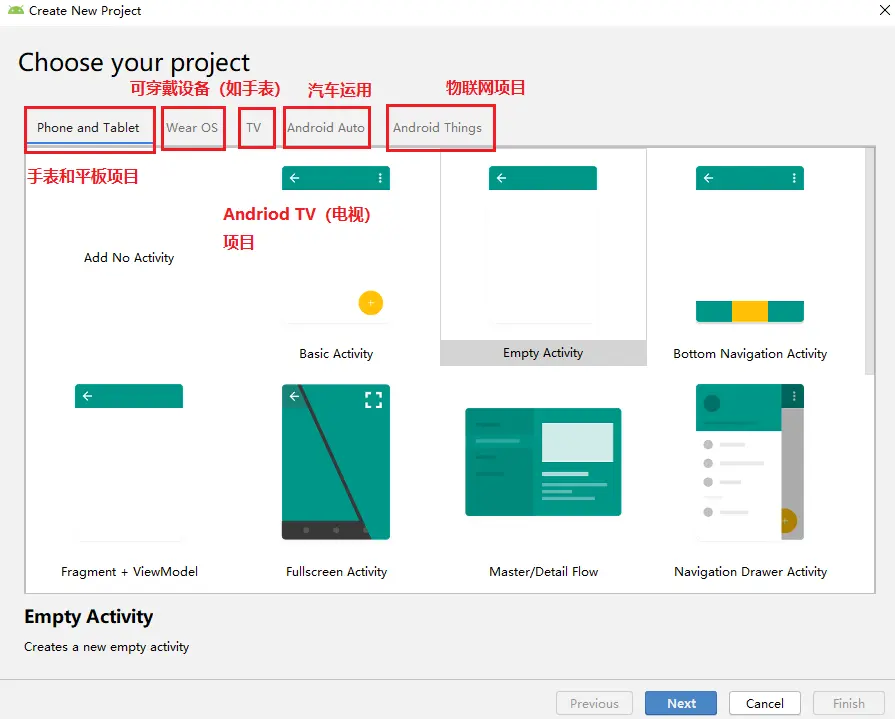The height and width of the screenshot is (719, 895).
Task: Select the Basic Activity template thumbnail
Action: point(336,245)
